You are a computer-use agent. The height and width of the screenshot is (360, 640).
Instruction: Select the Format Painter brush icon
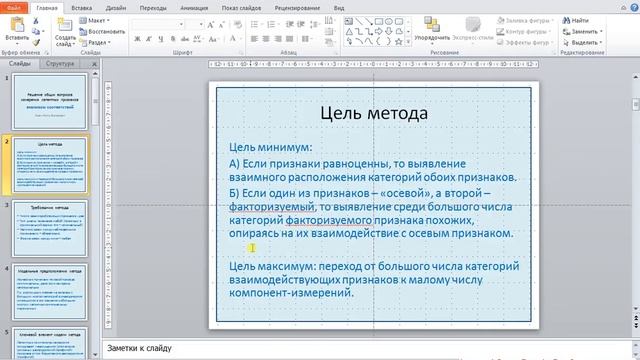coord(36,42)
